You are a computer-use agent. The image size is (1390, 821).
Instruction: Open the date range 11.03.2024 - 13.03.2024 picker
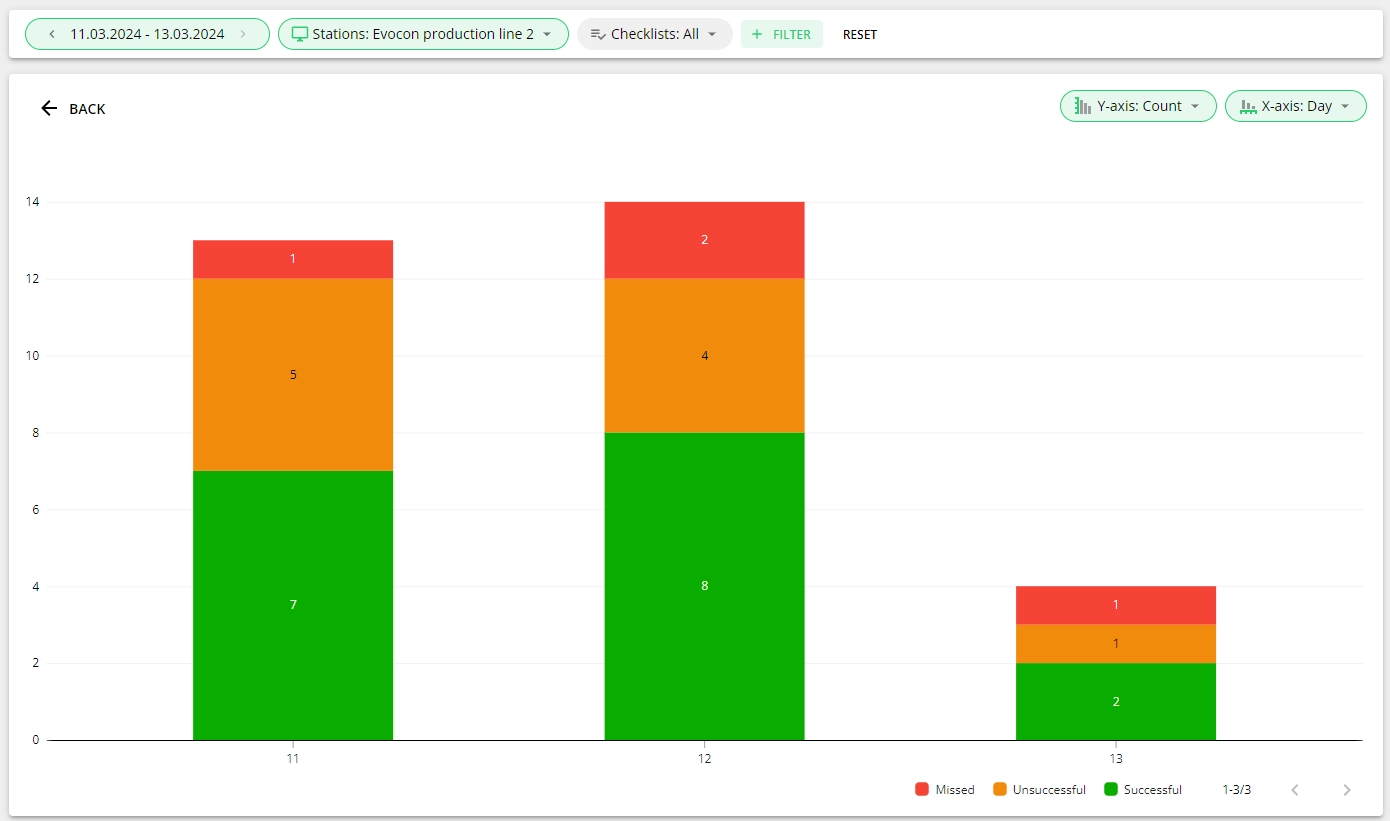point(147,34)
